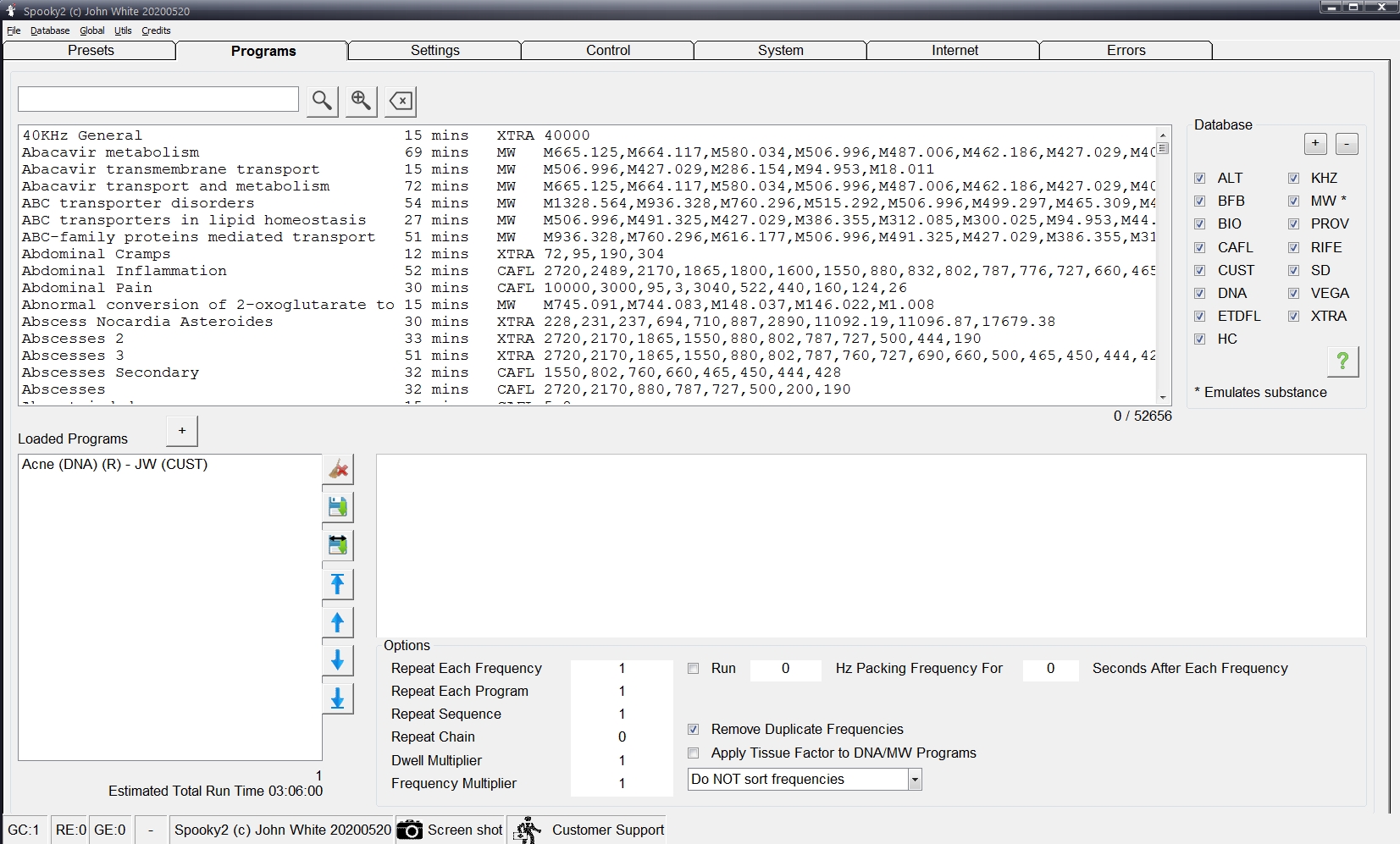This screenshot has width=1400, height=844.
Task: Toggle the PROV database checkbox
Action: (x=1293, y=223)
